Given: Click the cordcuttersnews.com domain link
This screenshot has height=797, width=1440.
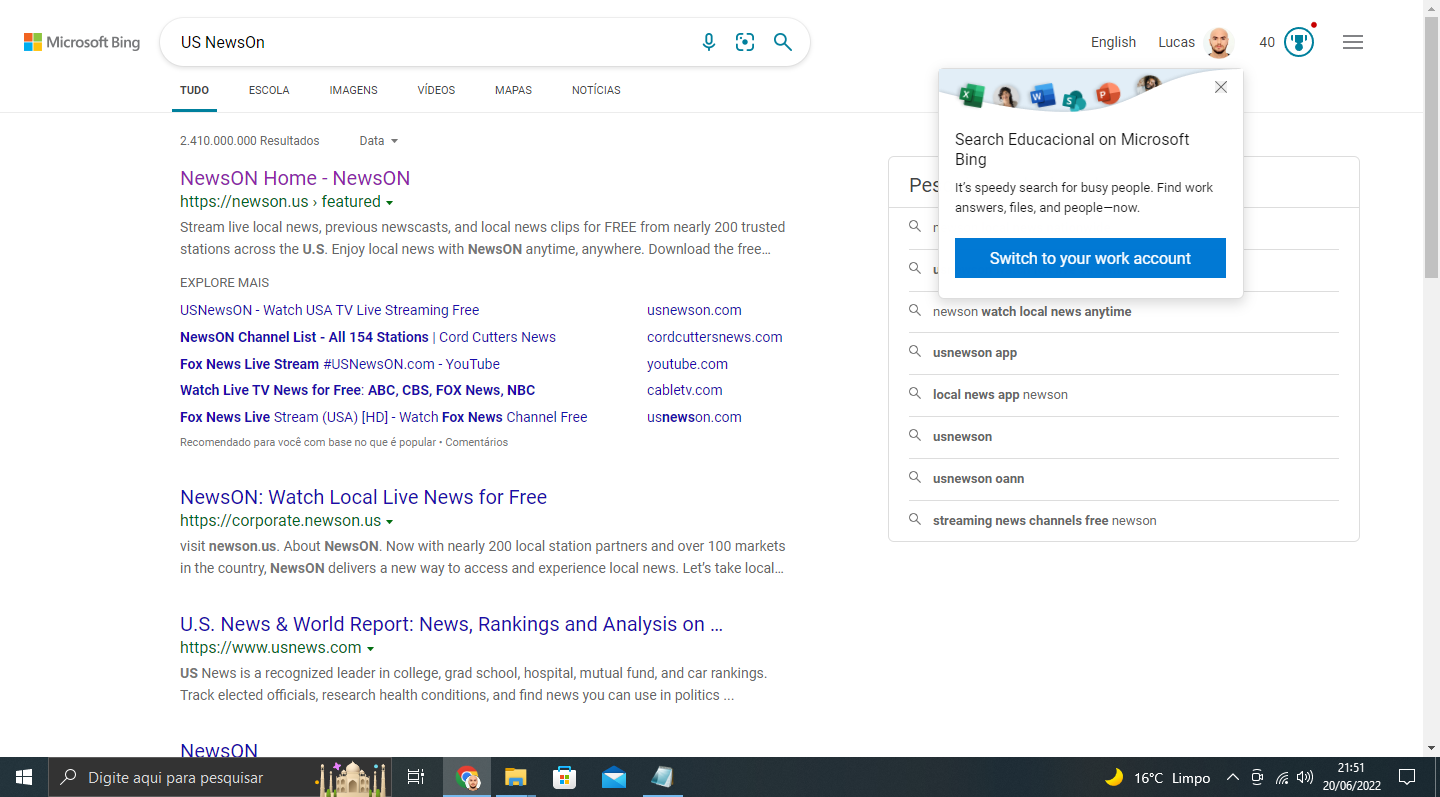Looking at the screenshot, I should [715, 337].
